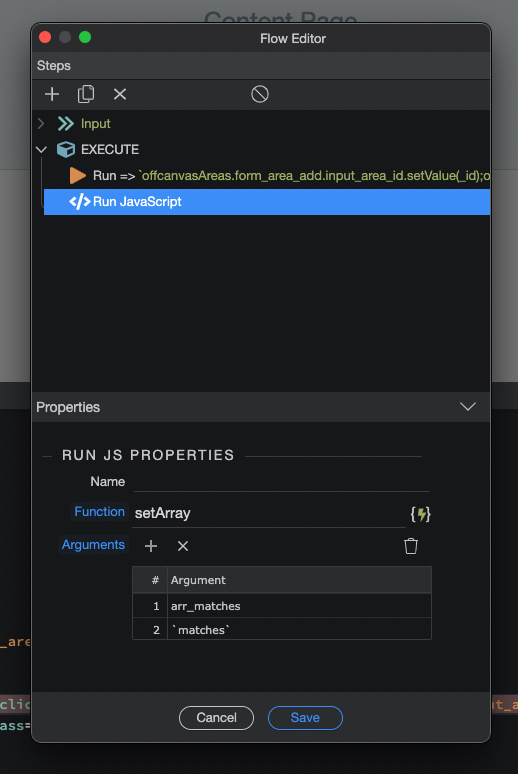Select the `matches` argument row
Screen dimensions: 518x774
click(282, 629)
